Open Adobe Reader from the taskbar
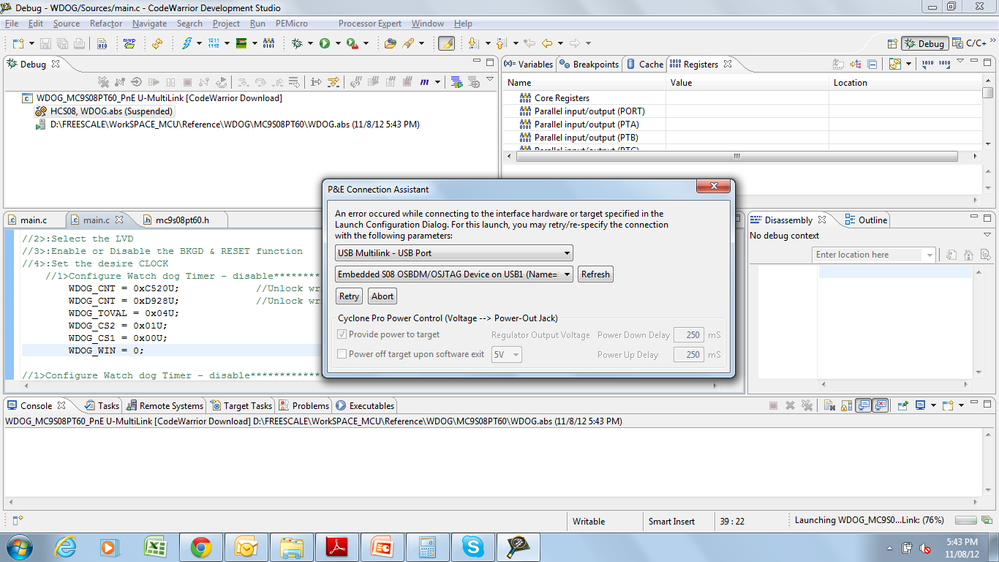This screenshot has height=562, width=999. click(x=337, y=547)
